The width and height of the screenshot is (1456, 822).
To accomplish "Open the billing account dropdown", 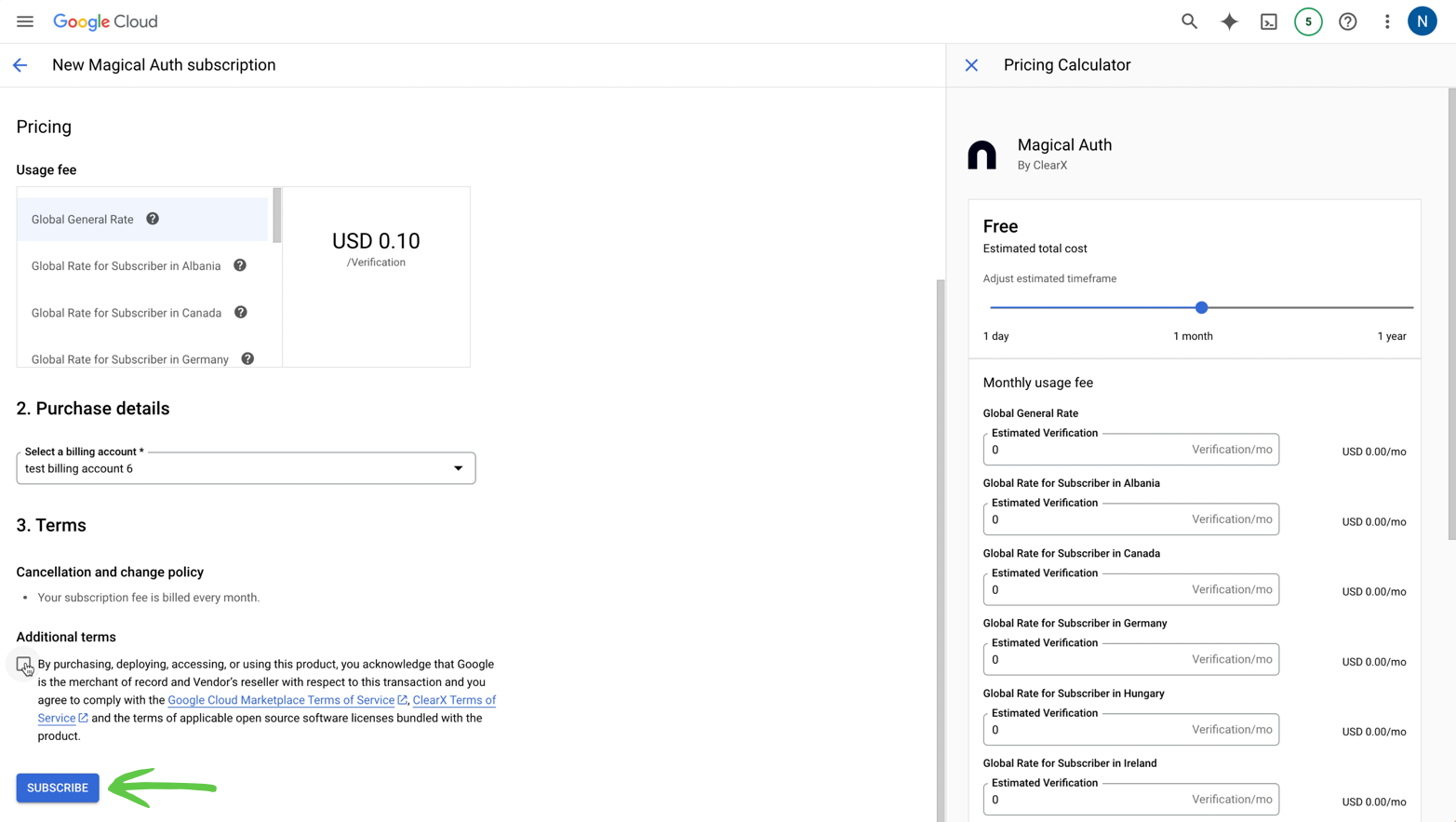I will 246,468.
